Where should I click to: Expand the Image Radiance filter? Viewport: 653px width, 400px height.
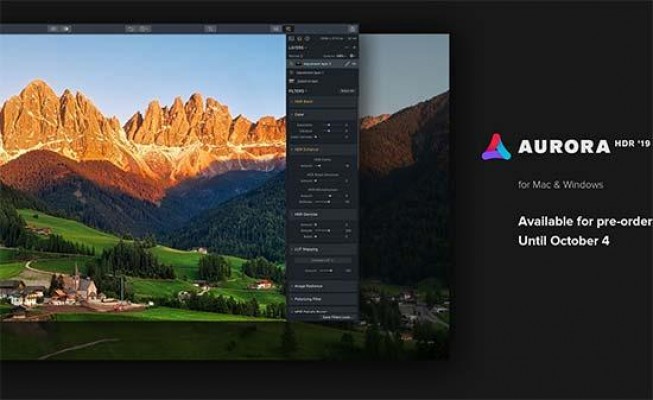pos(322,286)
